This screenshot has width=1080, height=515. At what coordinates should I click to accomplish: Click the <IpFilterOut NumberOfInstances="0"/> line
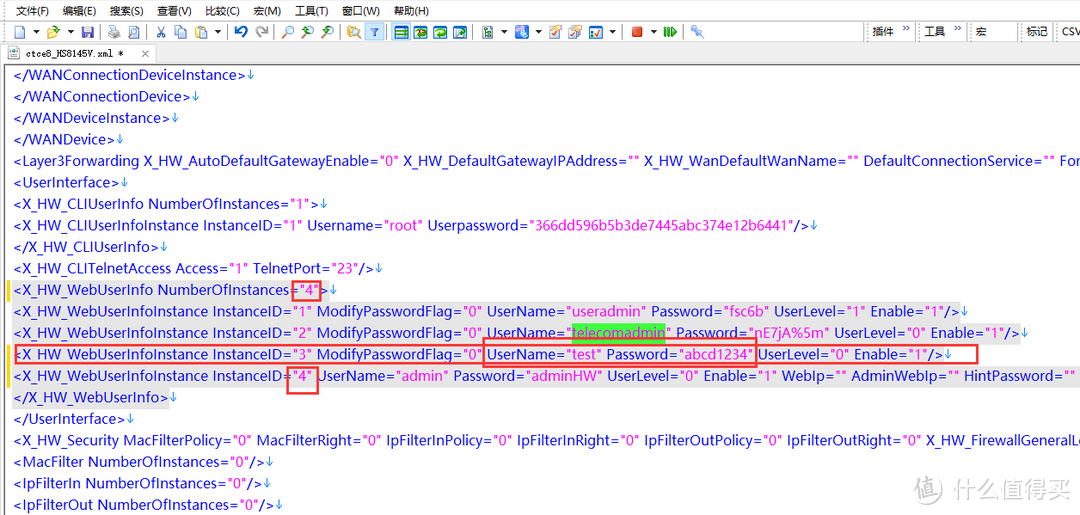(x=144, y=505)
